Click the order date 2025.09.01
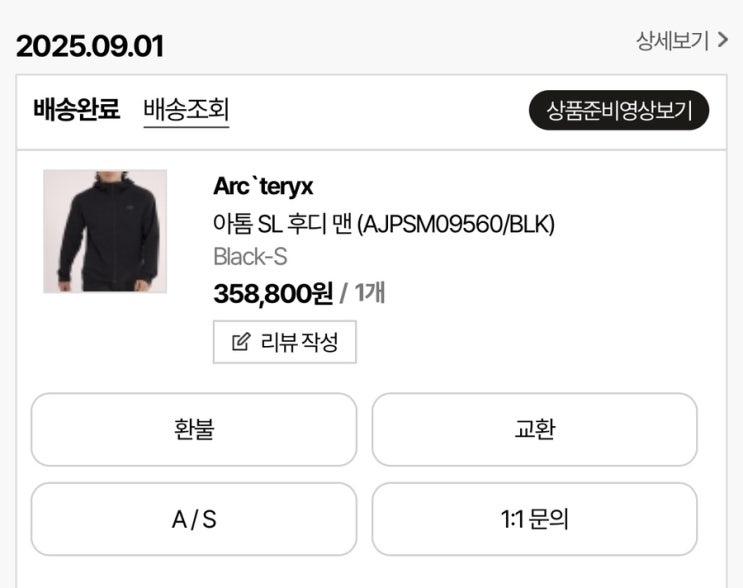Screen dimensions: 743x588 point(90,46)
